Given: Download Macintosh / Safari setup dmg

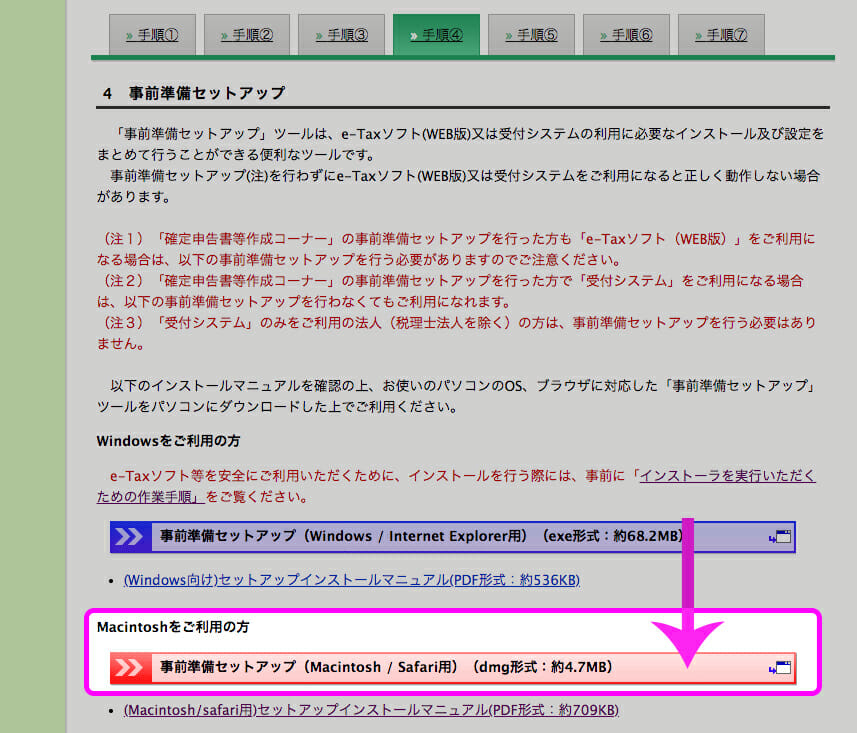Looking at the screenshot, I should (x=453, y=667).
